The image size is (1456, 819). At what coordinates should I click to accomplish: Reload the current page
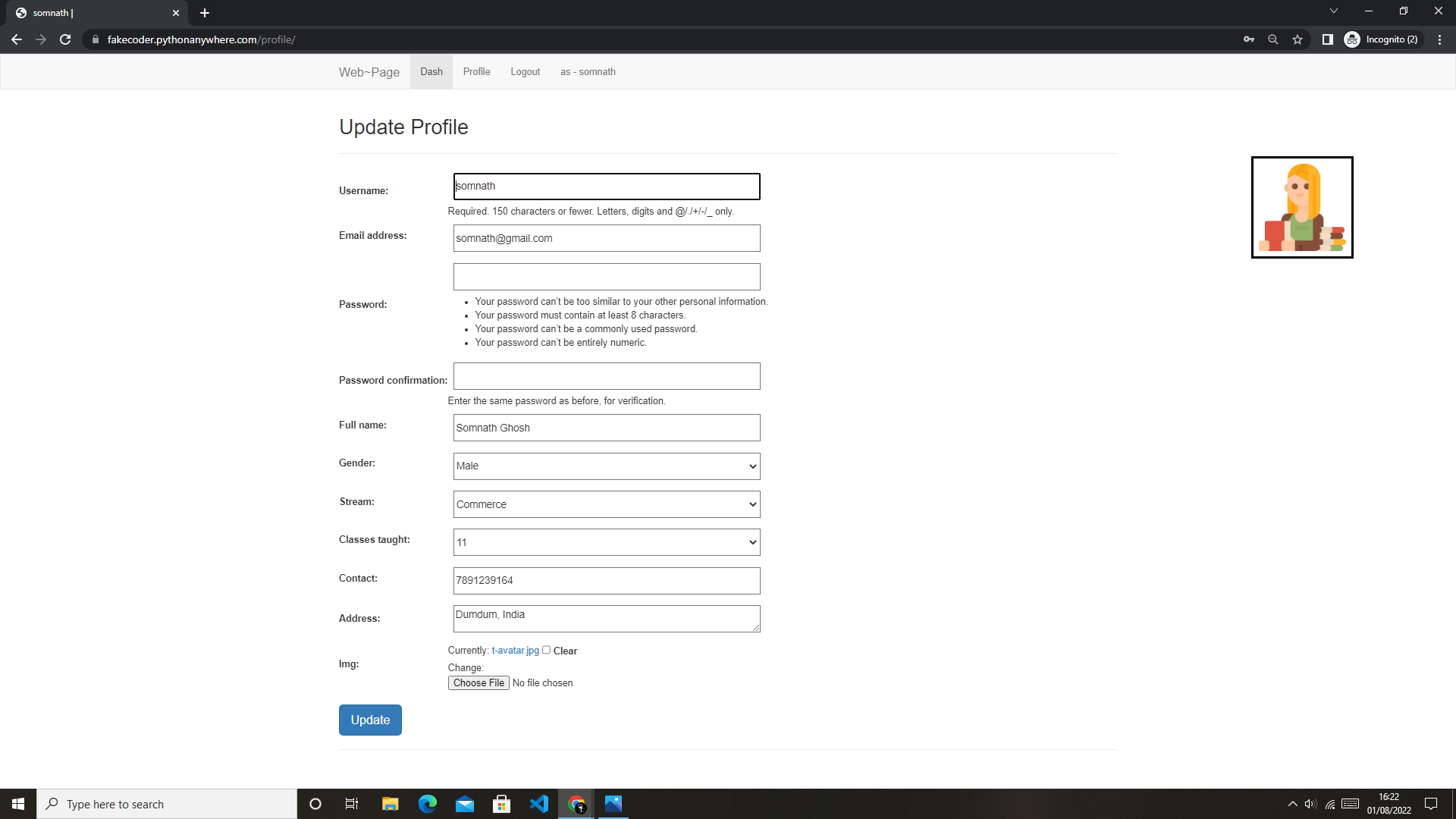coord(65,39)
